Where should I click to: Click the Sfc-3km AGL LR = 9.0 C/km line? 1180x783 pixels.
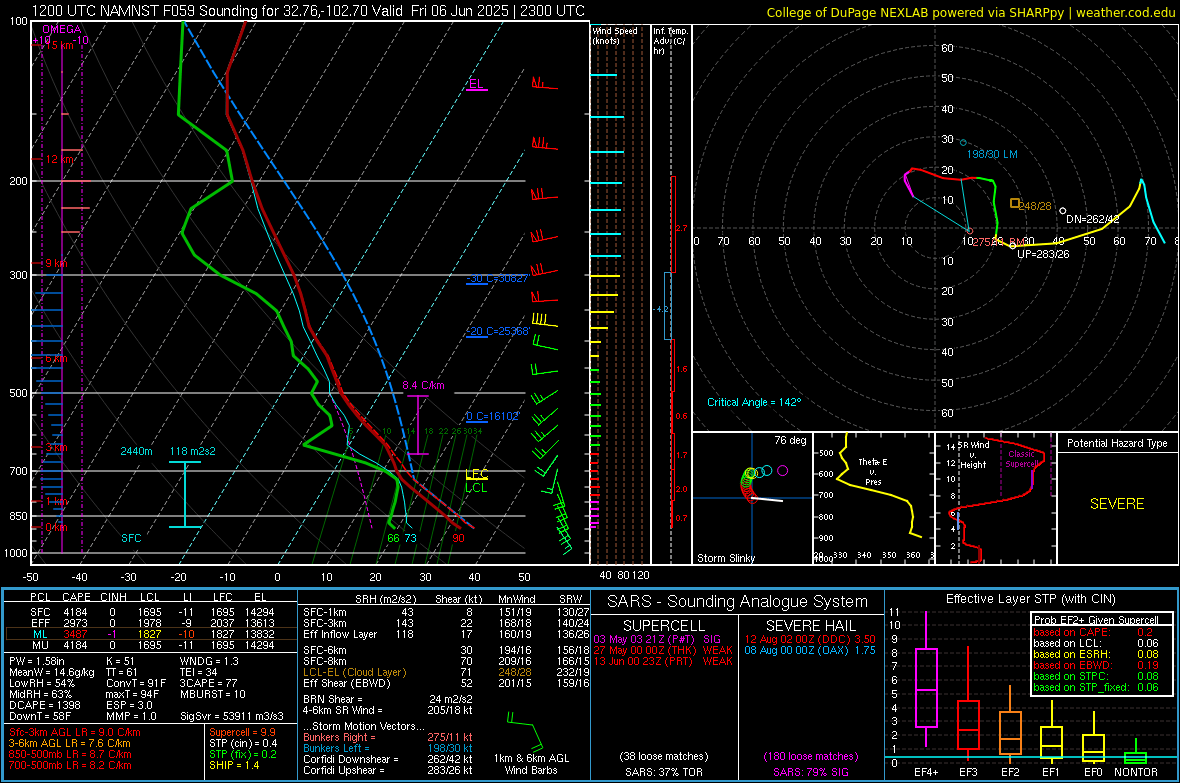click(x=75, y=733)
